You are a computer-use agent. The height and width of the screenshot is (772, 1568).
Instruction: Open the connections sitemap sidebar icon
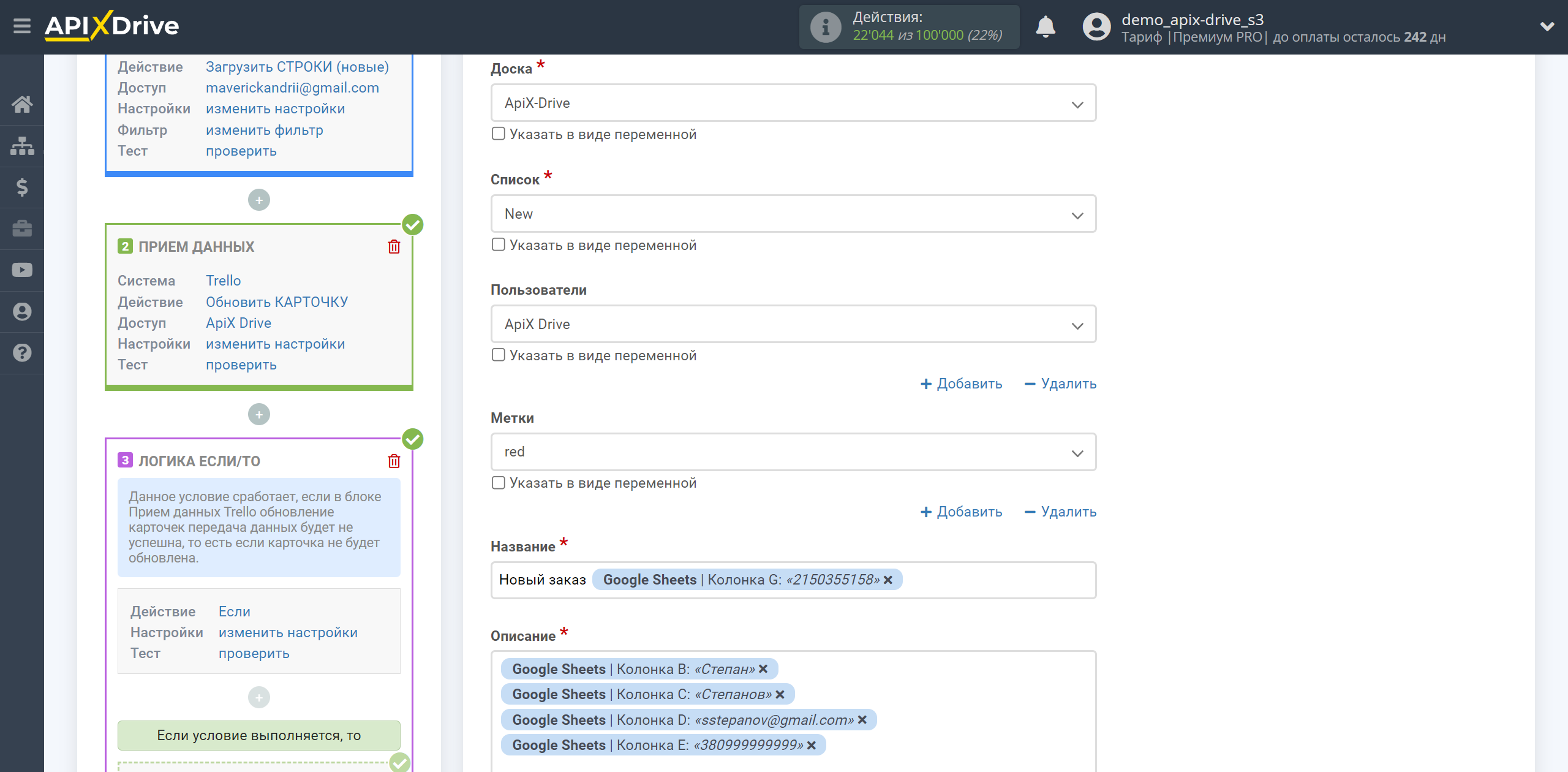22,146
